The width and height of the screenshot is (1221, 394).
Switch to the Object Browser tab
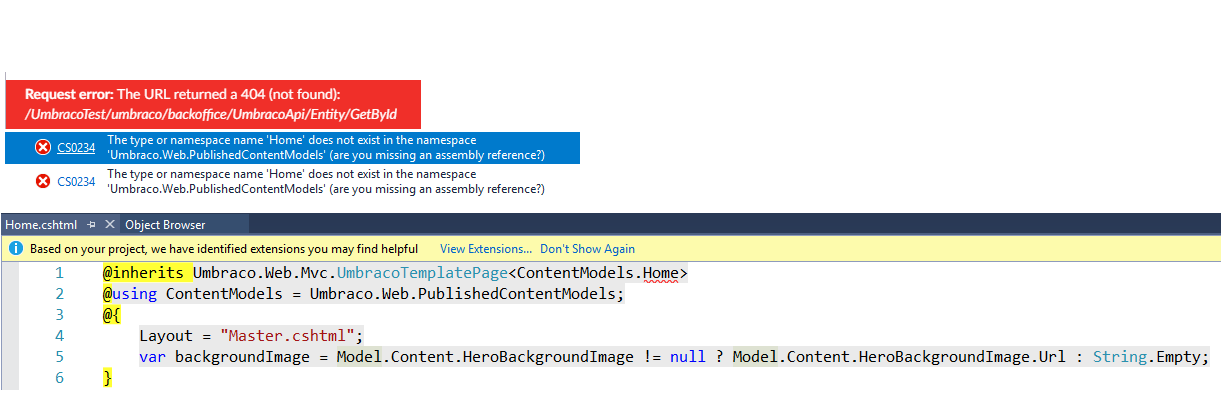(166, 225)
